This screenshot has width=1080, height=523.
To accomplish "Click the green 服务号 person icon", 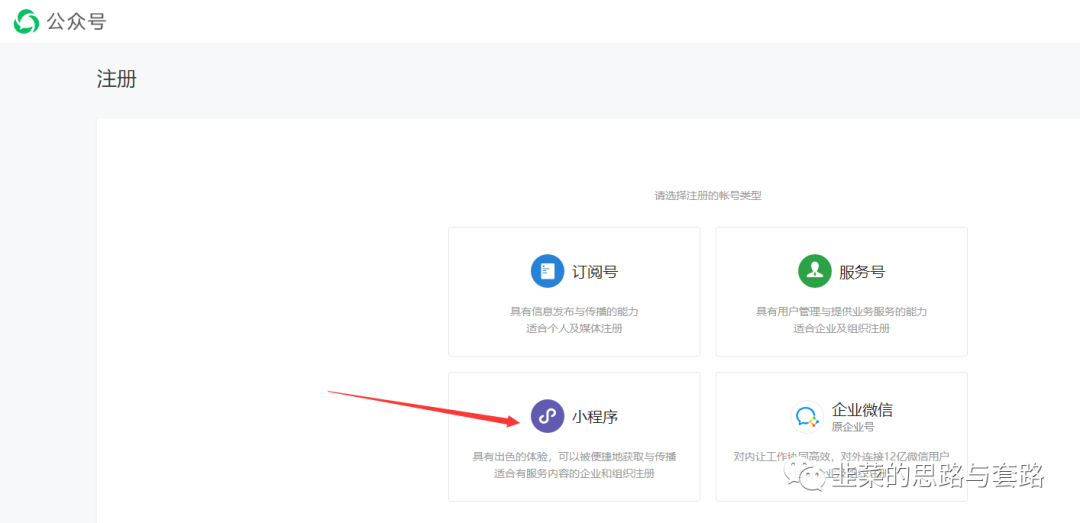I will [x=815, y=271].
